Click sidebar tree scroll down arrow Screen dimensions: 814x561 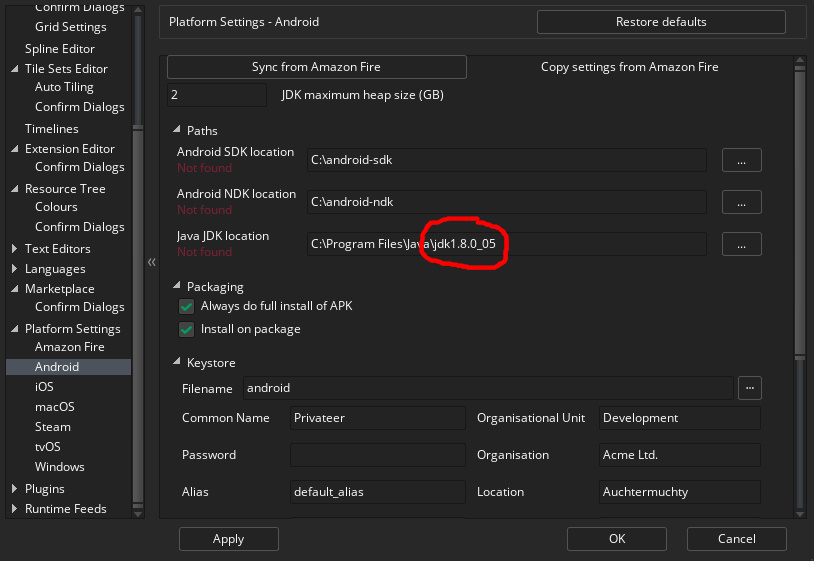(138, 514)
